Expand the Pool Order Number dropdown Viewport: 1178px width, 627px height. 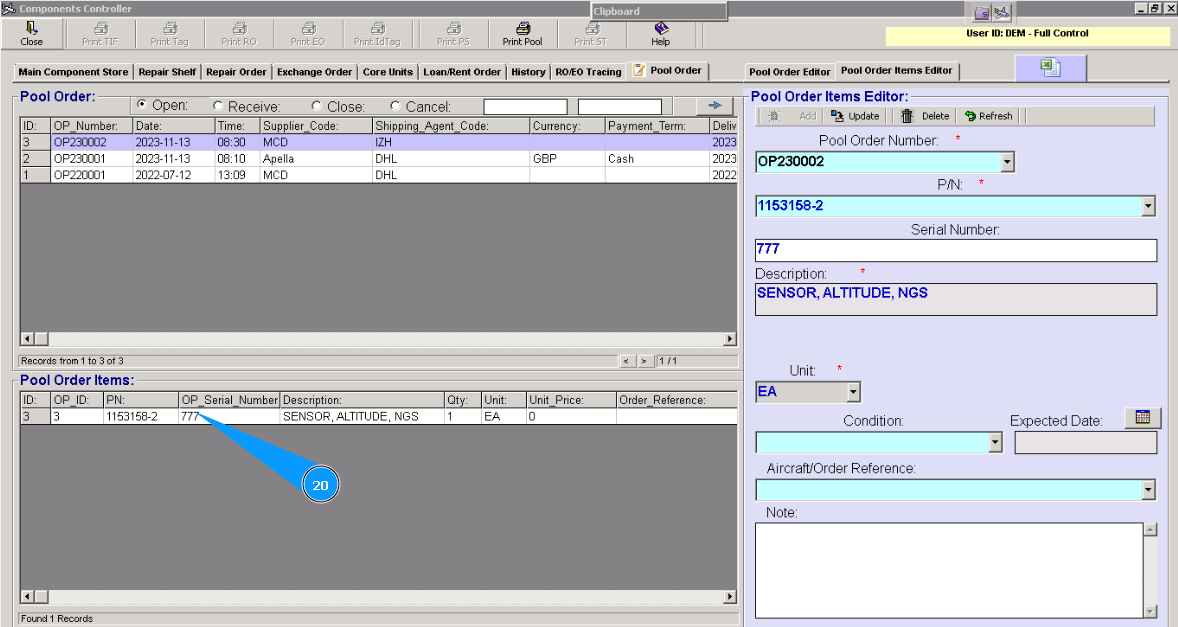pos(1007,161)
